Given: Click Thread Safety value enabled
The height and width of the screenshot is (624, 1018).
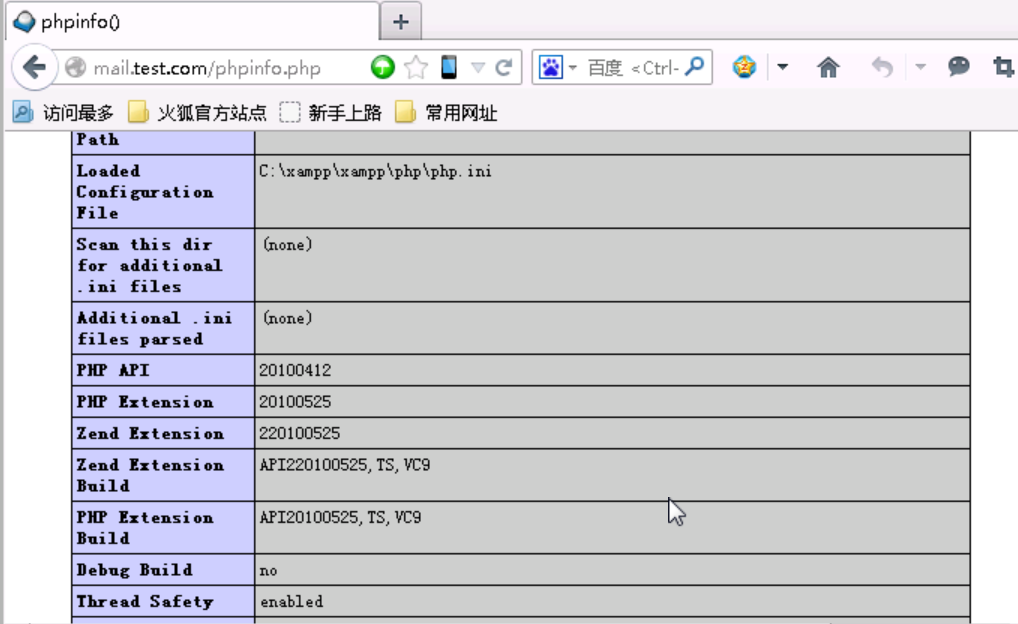Looking at the screenshot, I should coord(291,602).
